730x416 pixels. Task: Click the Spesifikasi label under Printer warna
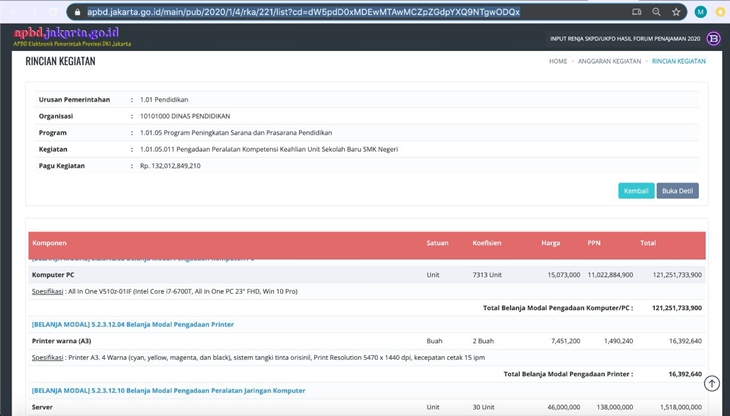click(x=47, y=358)
